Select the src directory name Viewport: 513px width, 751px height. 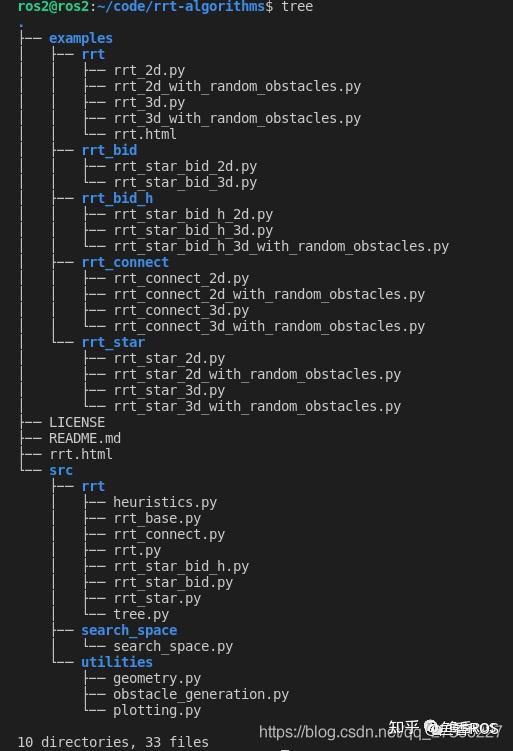[61, 470]
